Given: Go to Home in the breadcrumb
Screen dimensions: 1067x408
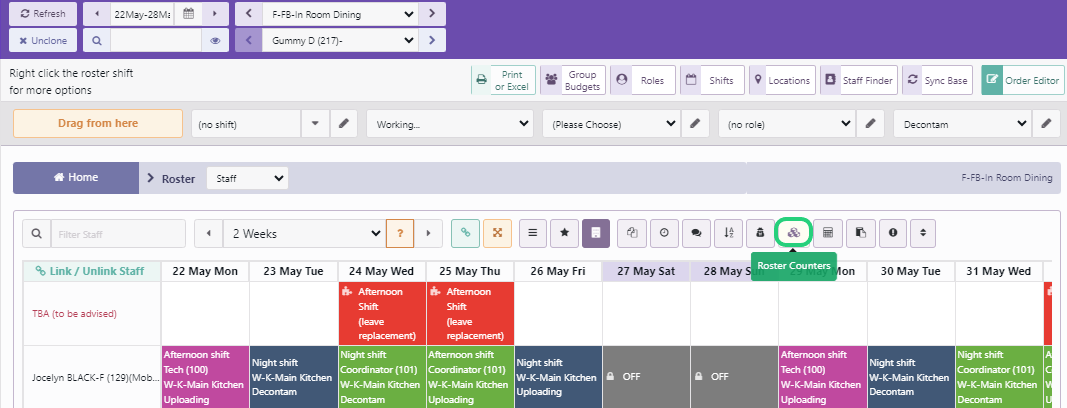Looking at the screenshot, I should point(75,178).
